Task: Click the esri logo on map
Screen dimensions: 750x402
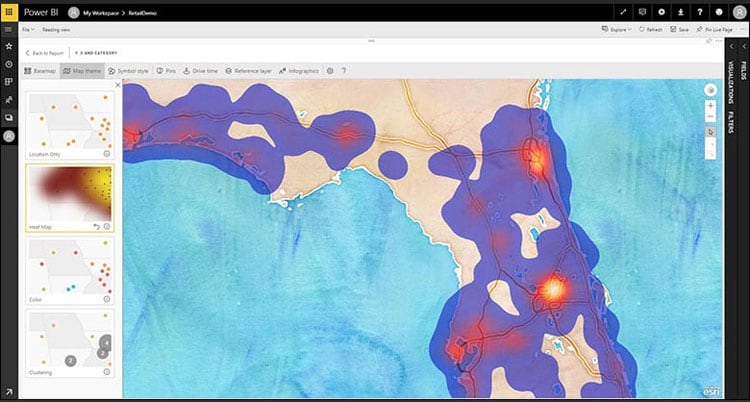Action: [x=711, y=390]
